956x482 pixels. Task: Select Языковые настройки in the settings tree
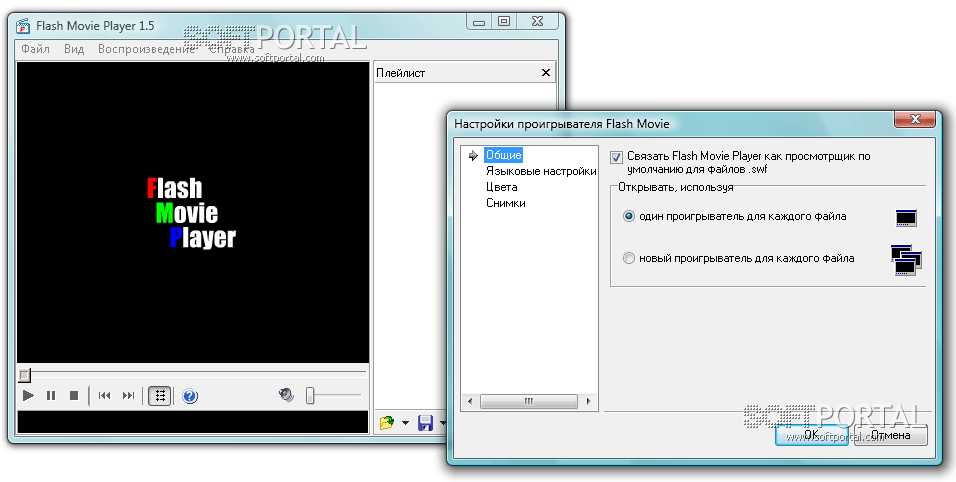[x=541, y=171]
